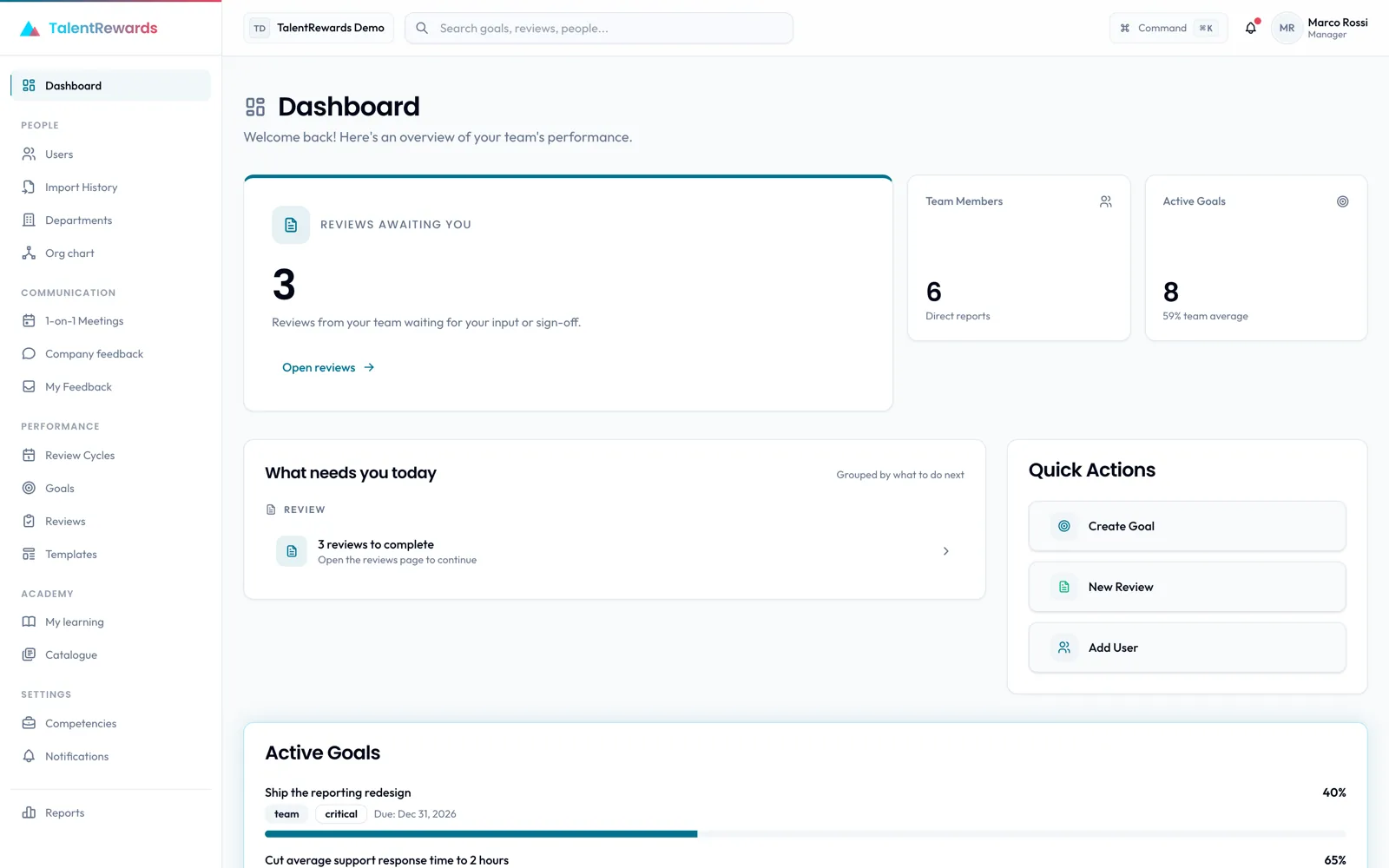Click the Templates icon

[x=29, y=554]
